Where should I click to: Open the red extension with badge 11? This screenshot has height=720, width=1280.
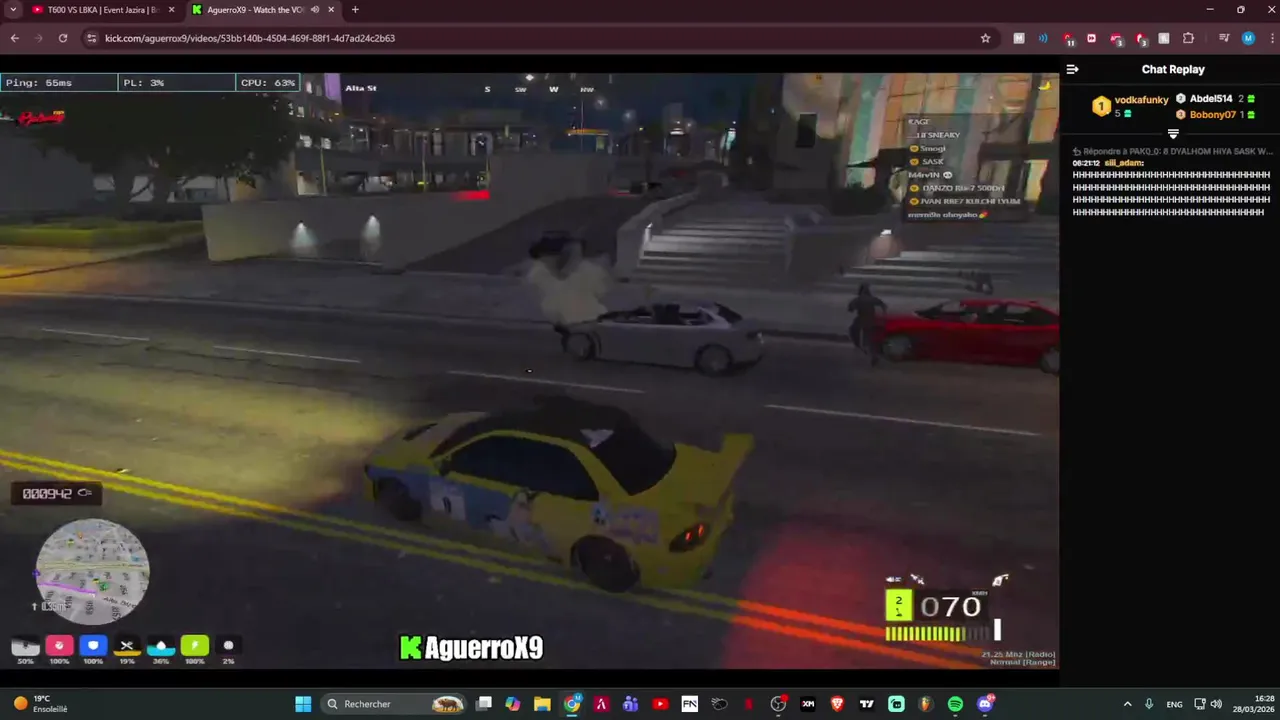click(x=1068, y=39)
